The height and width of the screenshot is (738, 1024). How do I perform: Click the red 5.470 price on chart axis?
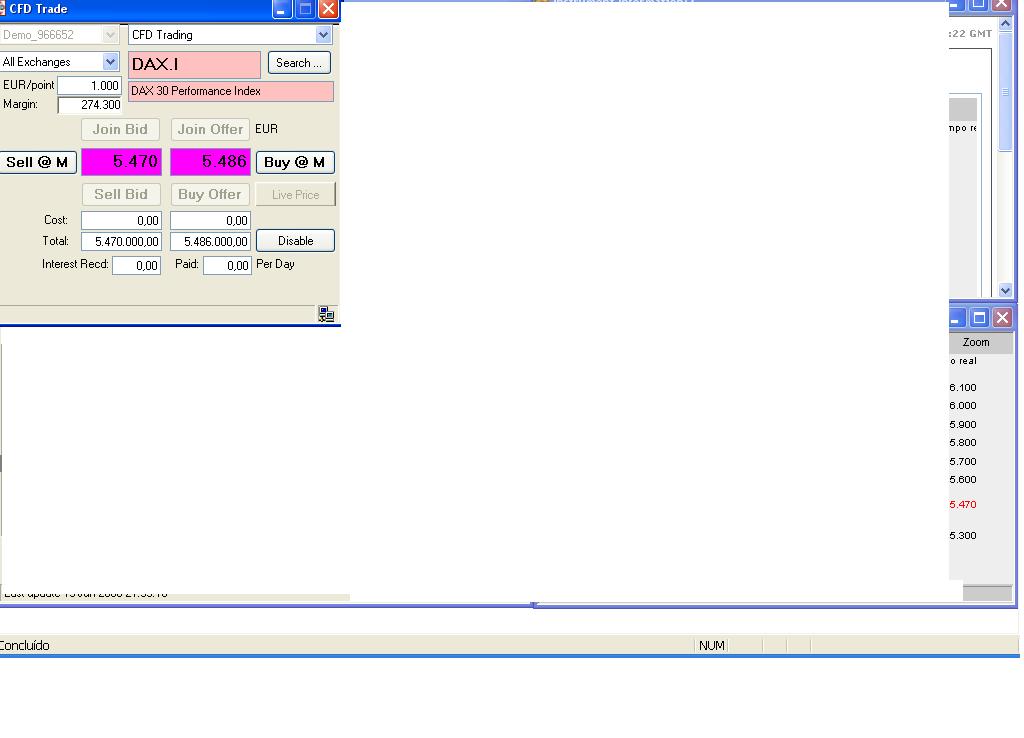(963, 504)
